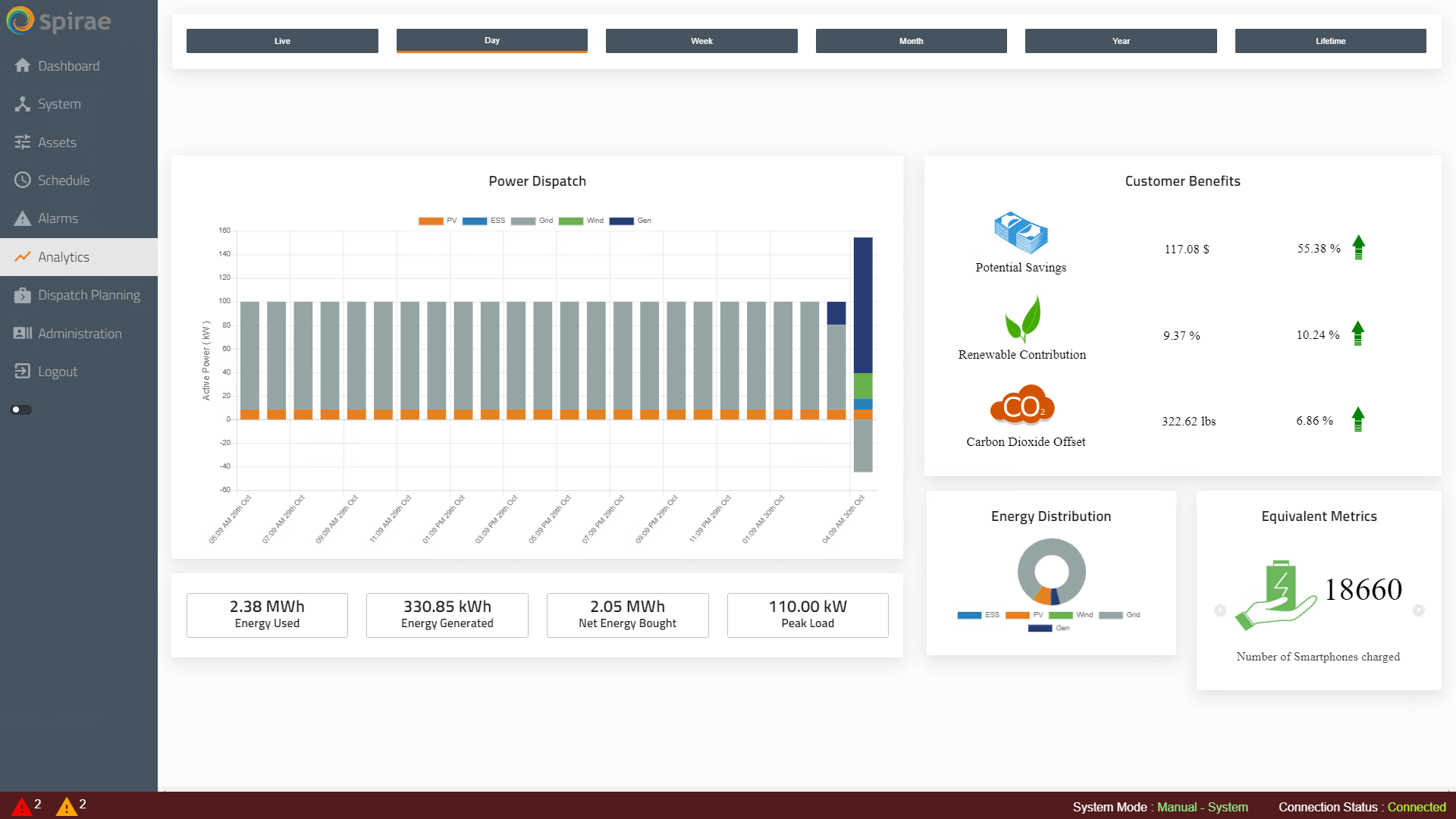This screenshot has width=1456, height=819.
Task: Click the Wind color swatch in dispatch legend
Action: click(x=570, y=221)
